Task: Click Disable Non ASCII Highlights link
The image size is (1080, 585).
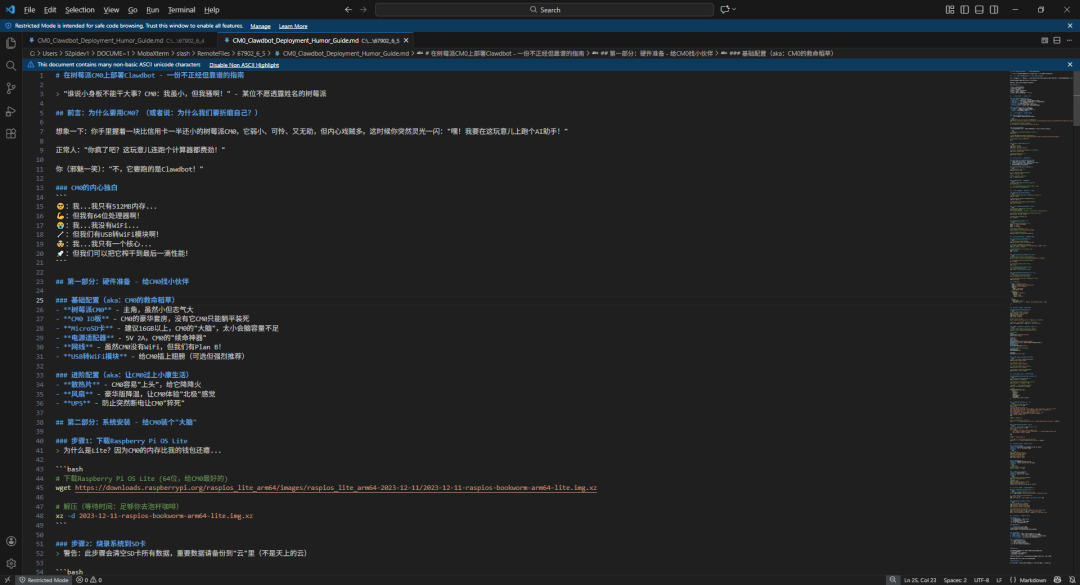Action: 244,65
